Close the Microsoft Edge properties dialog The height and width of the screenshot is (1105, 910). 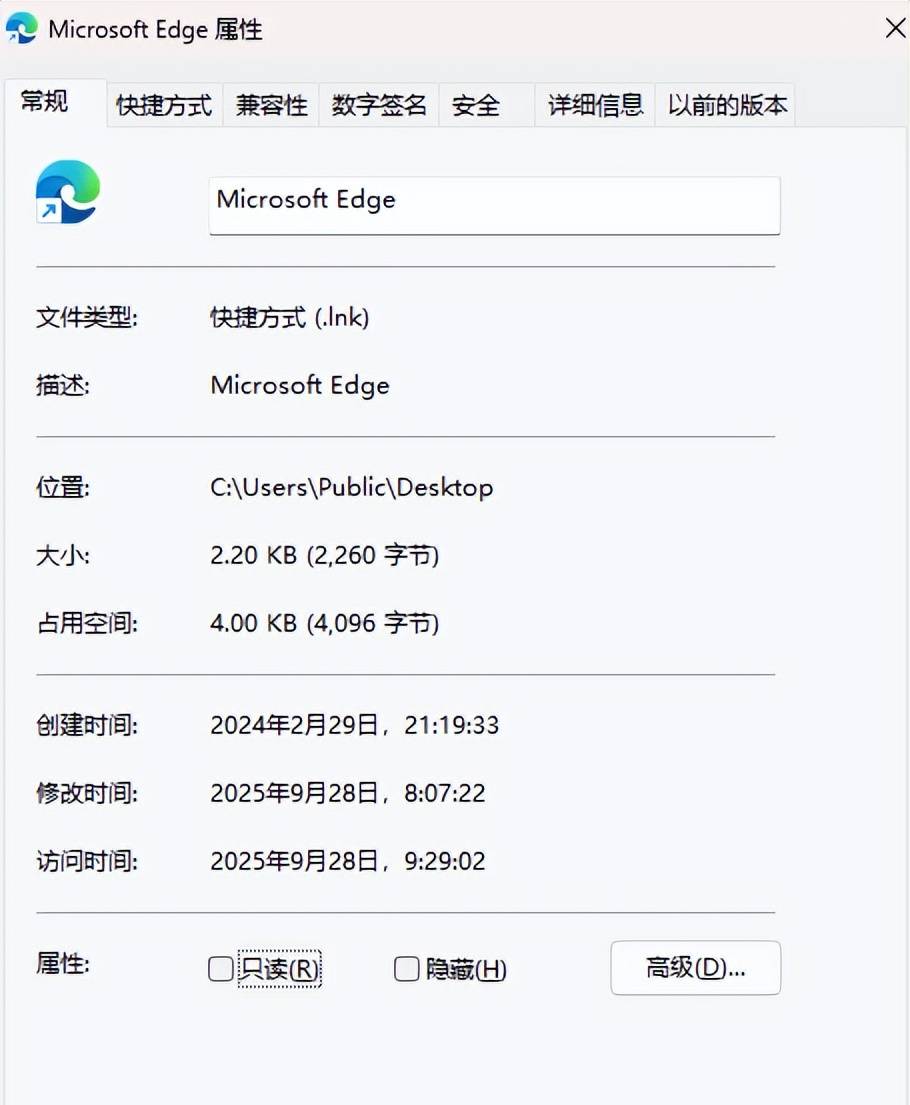click(893, 28)
